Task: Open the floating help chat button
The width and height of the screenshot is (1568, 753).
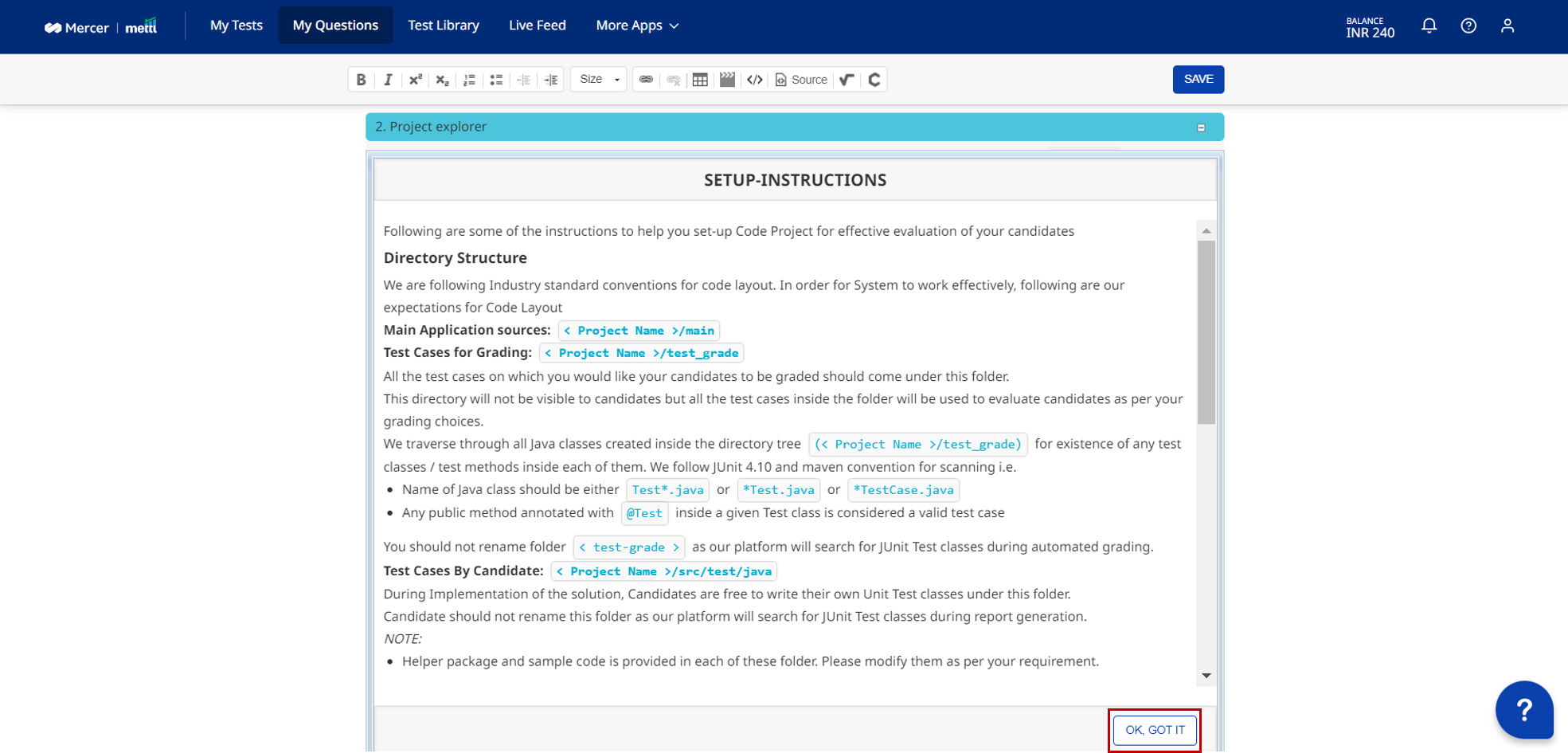Action: coord(1524,709)
